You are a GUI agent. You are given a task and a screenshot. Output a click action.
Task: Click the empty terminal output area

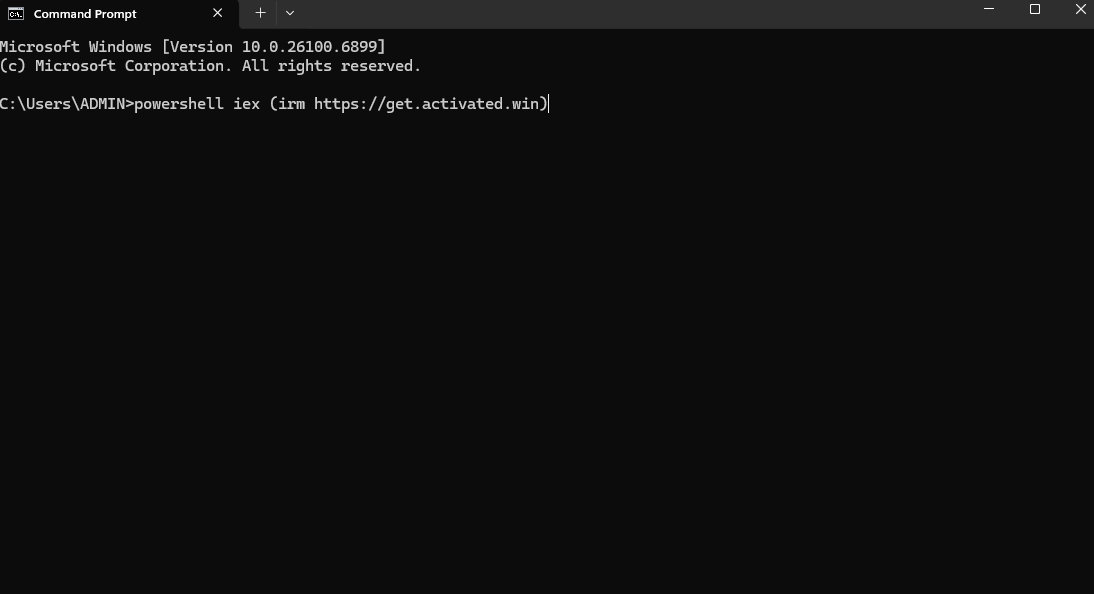546,350
